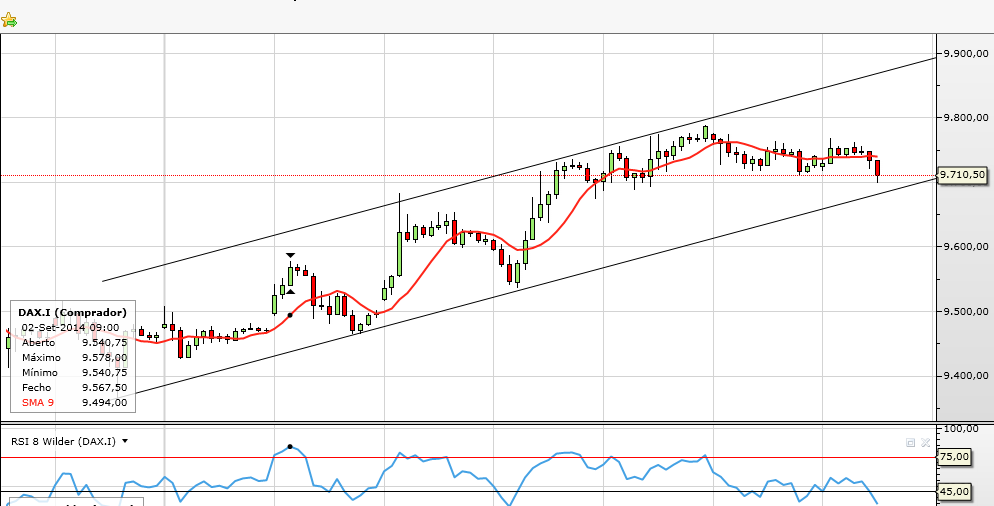This screenshot has width=994, height=506.
Task: Maximize the RSI indicator panel
Action: coord(911,441)
